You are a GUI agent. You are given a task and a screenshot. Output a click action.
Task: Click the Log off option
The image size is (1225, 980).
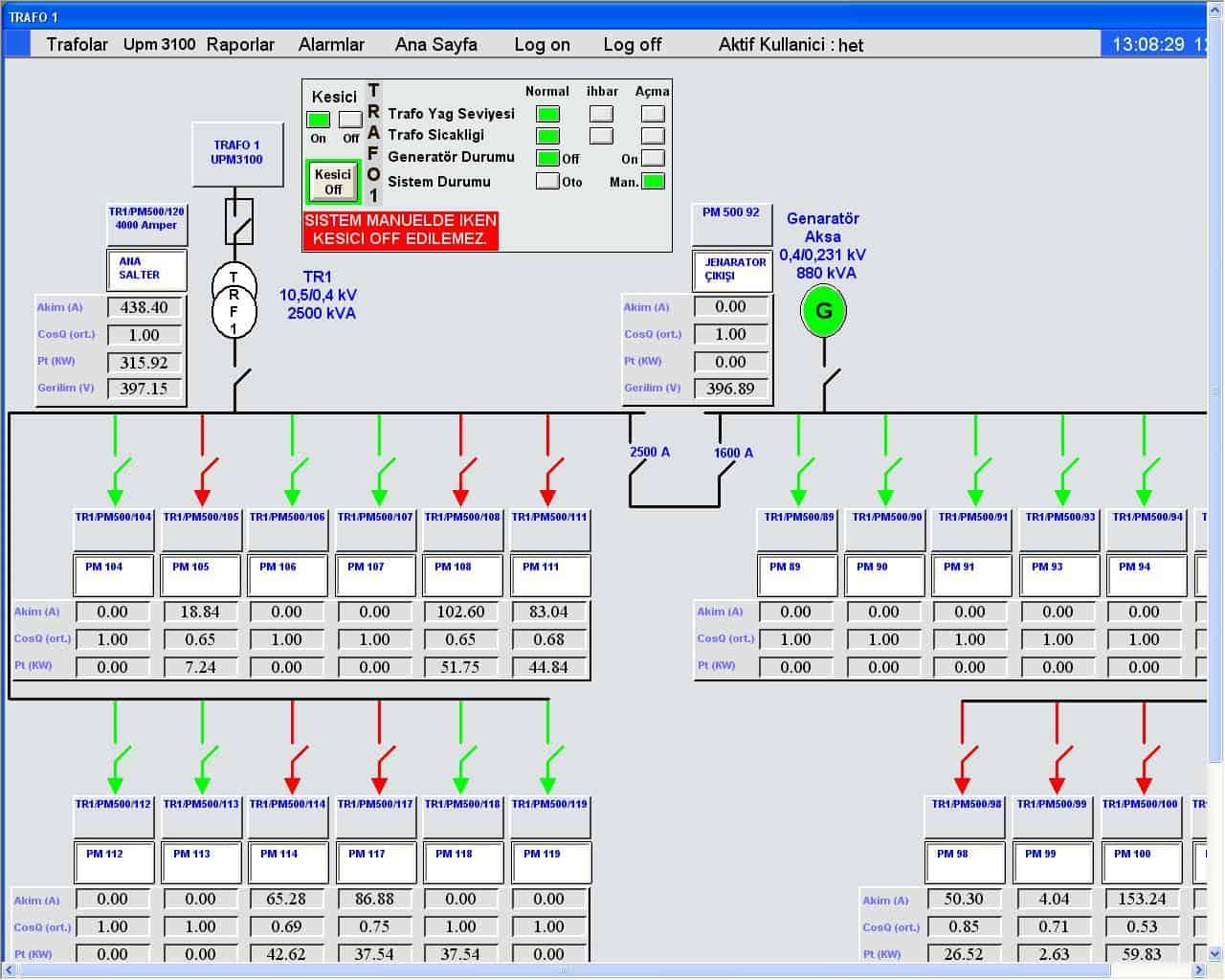632,45
